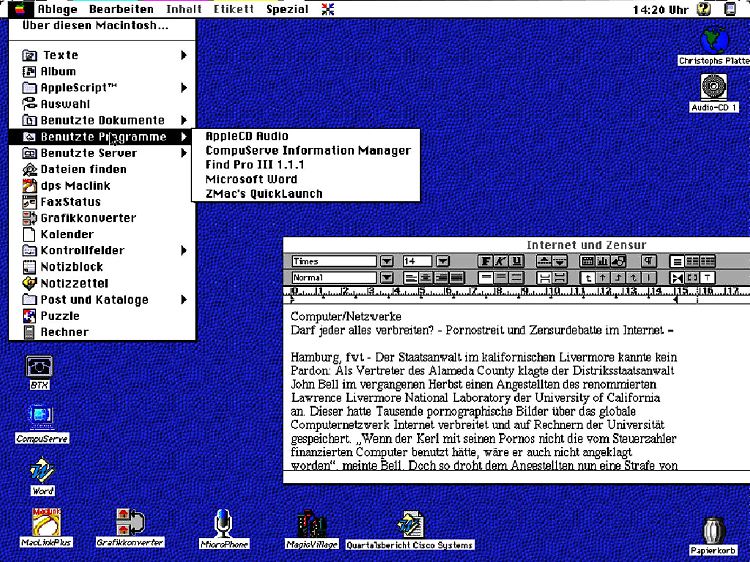Choose single line spacing in the ruler
The width and height of the screenshot is (750, 562).
485,277
